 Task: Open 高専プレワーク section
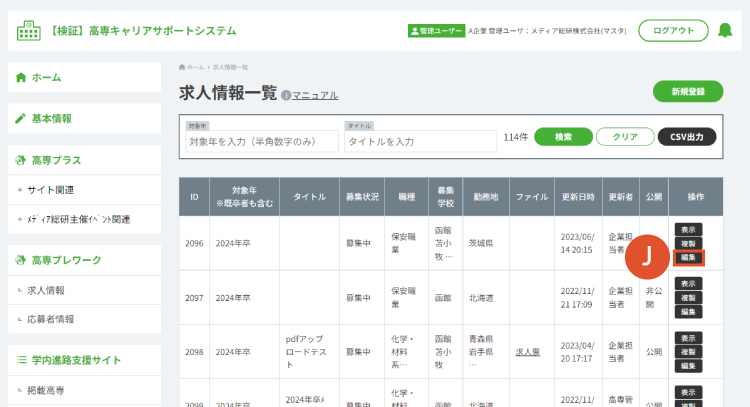(85, 260)
